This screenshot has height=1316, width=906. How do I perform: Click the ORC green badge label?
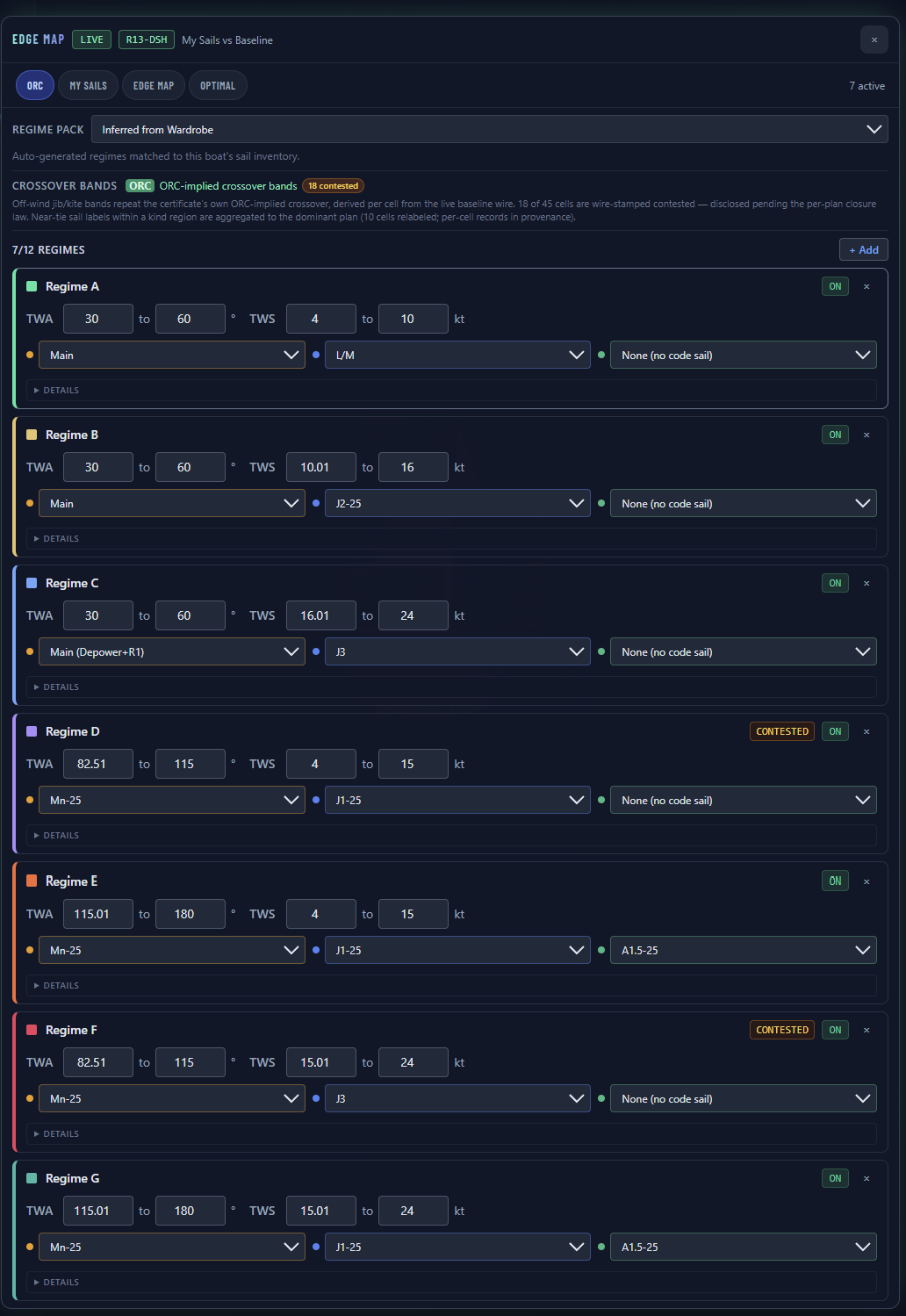tap(140, 185)
